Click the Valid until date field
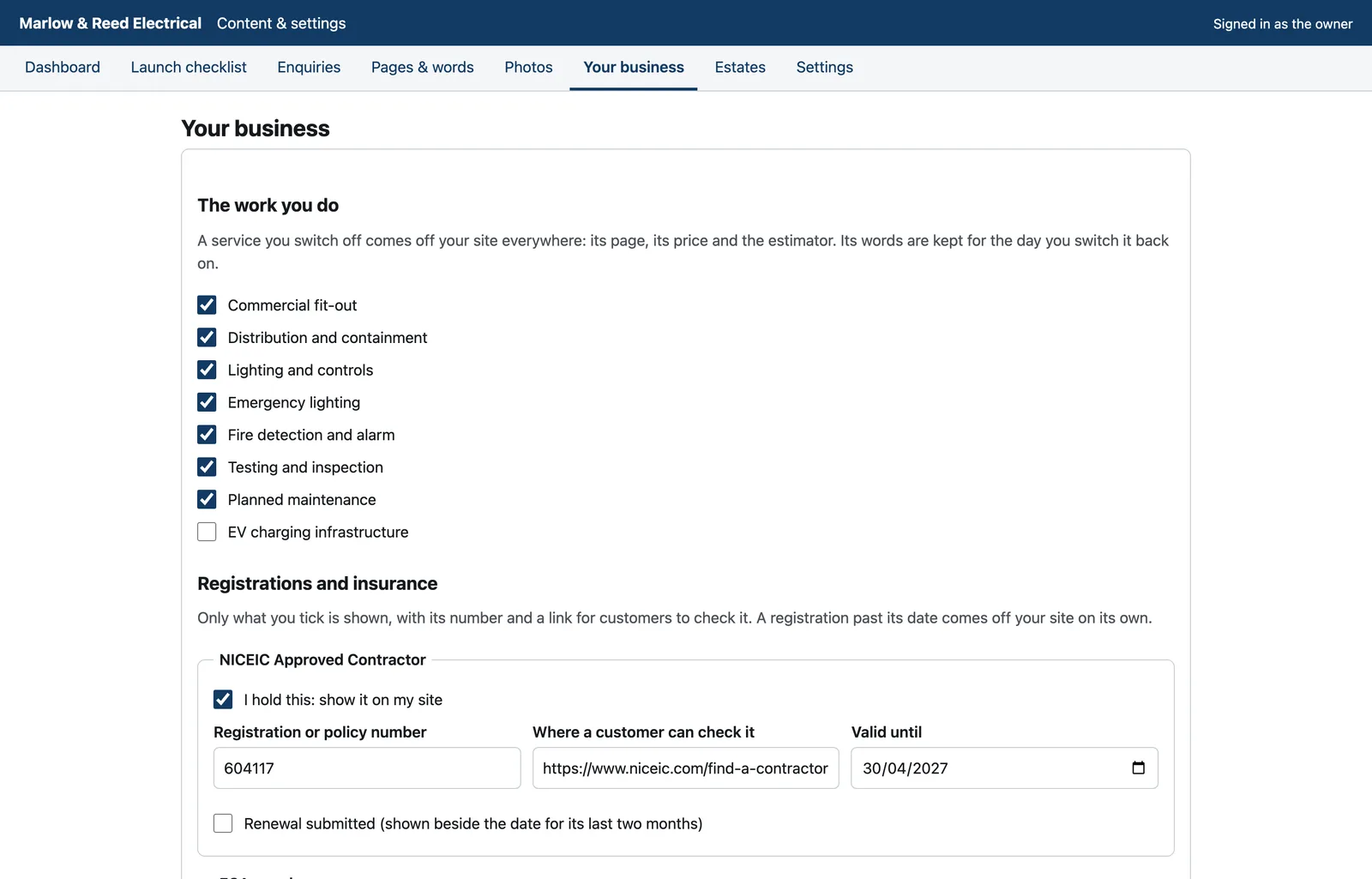The width and height of the screenshot is (1372, 879). (1004, 768)
